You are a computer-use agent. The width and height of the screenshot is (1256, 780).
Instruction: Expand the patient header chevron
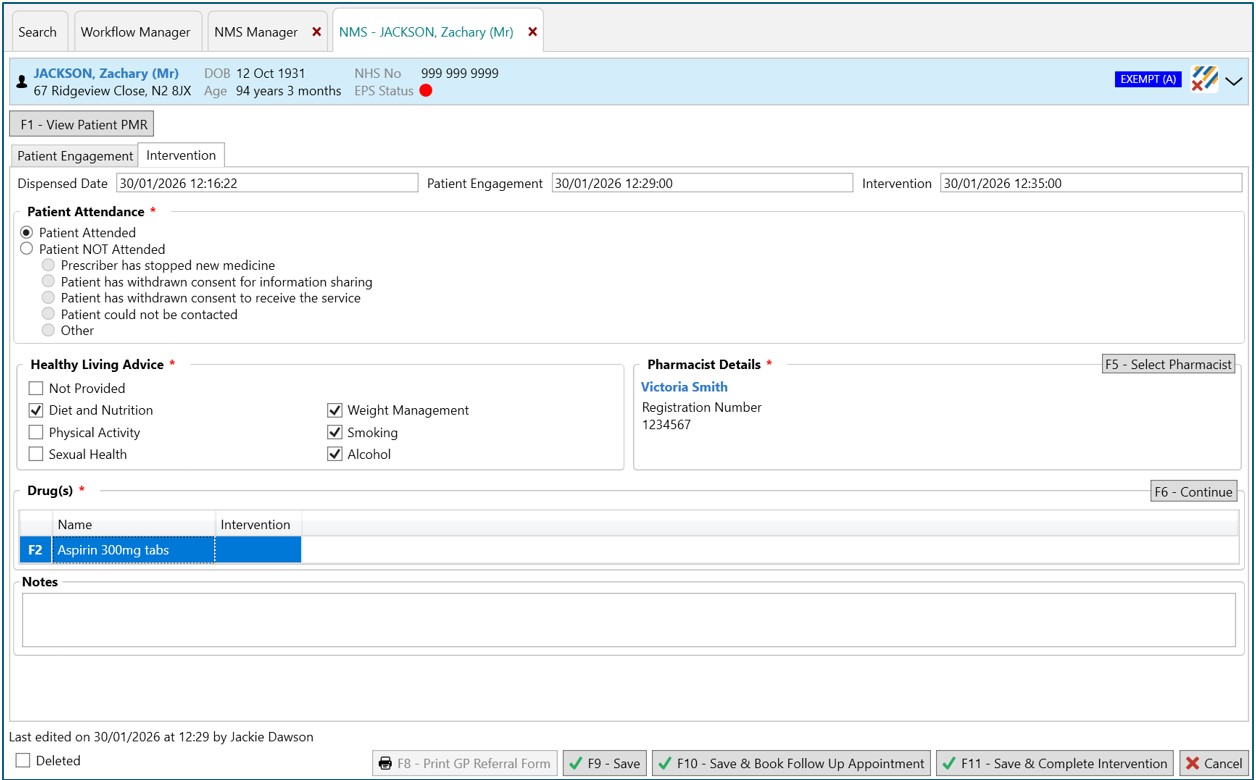(1234, 81)
